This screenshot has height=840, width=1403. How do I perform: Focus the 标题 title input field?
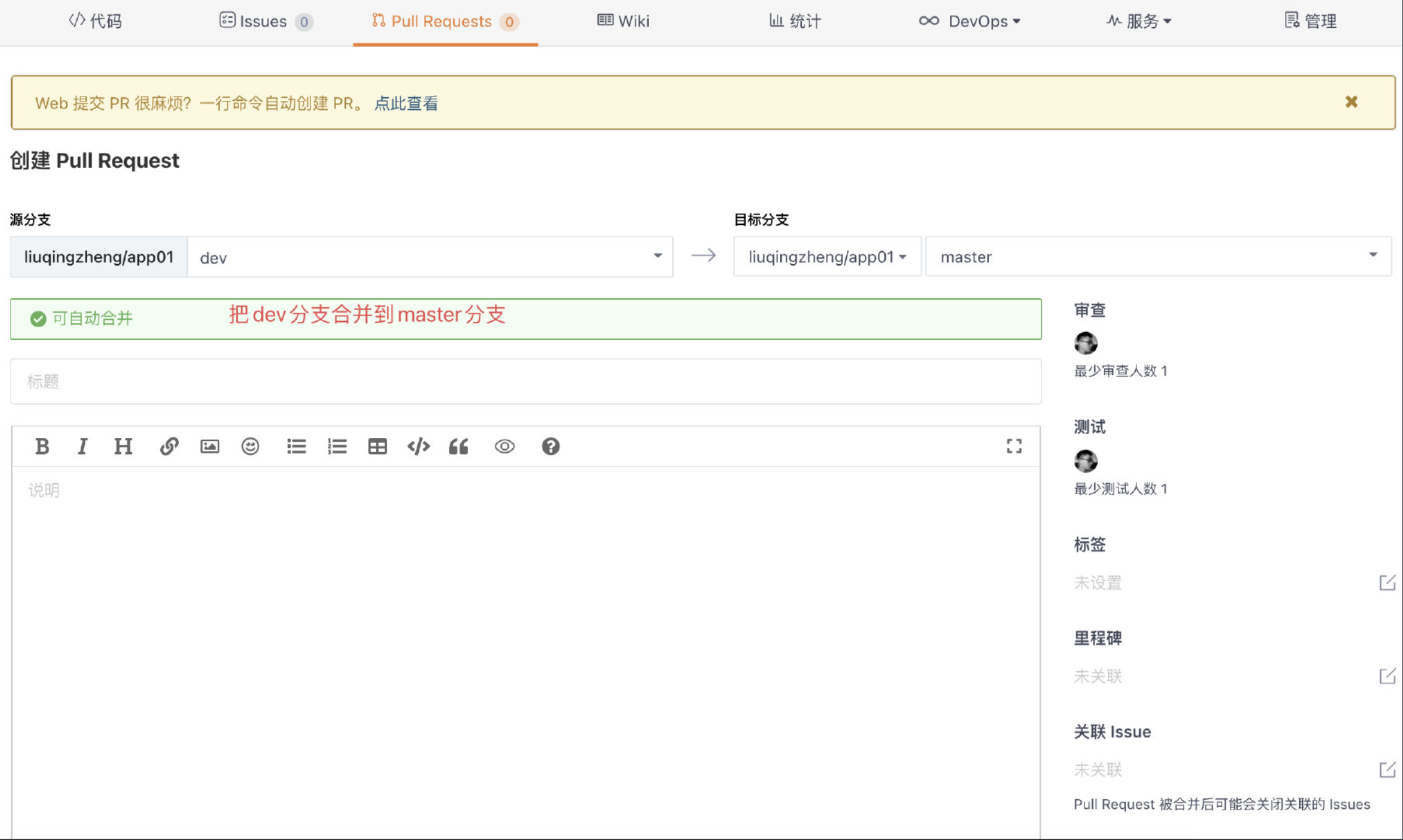pyautogui.click(x=526, y=382)
